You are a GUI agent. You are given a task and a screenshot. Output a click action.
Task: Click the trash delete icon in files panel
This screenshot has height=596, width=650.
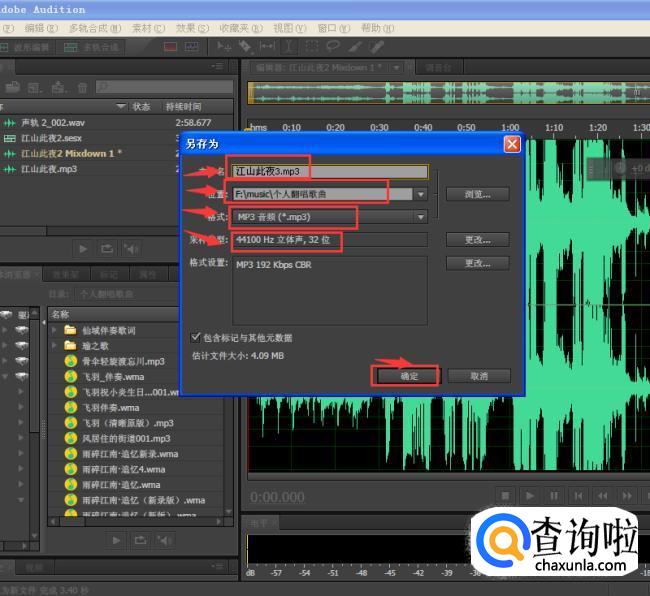(x=82, y=88)
